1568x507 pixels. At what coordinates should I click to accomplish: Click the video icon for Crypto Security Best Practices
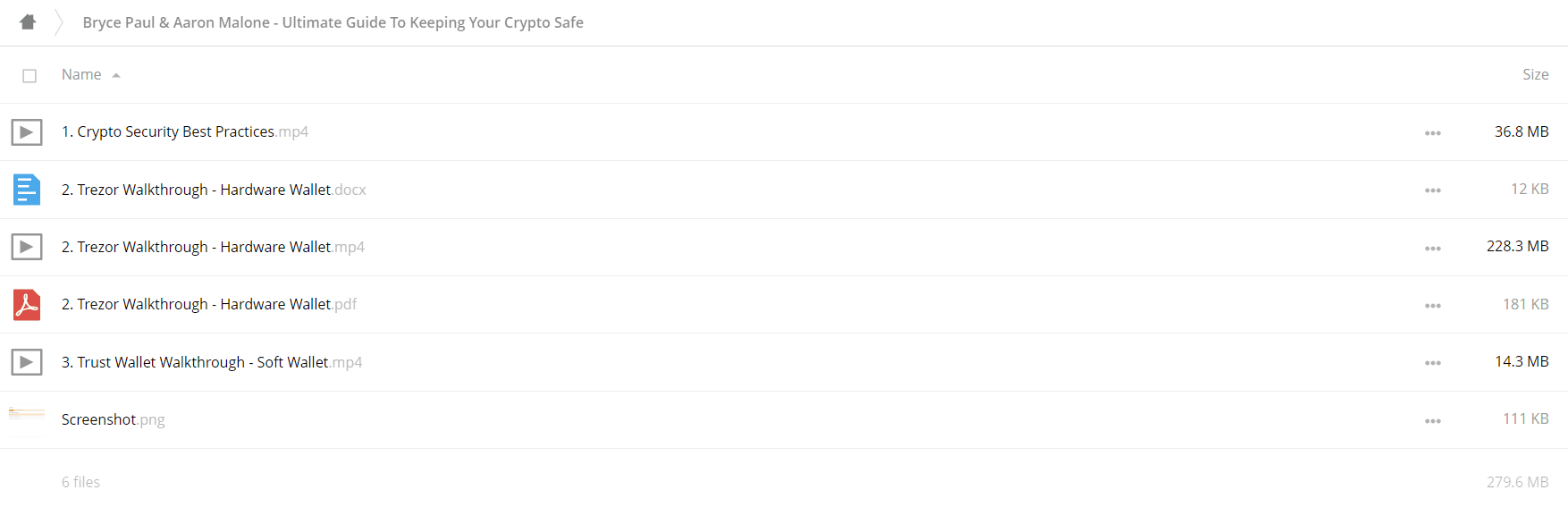point(27,132)
